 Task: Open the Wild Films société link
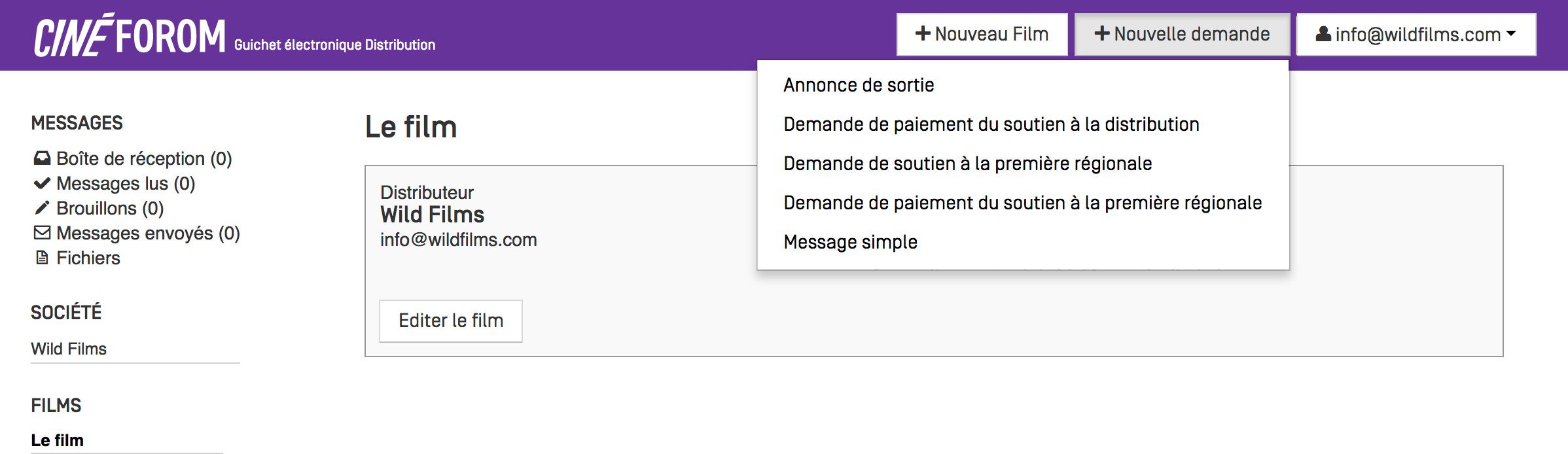69,349
